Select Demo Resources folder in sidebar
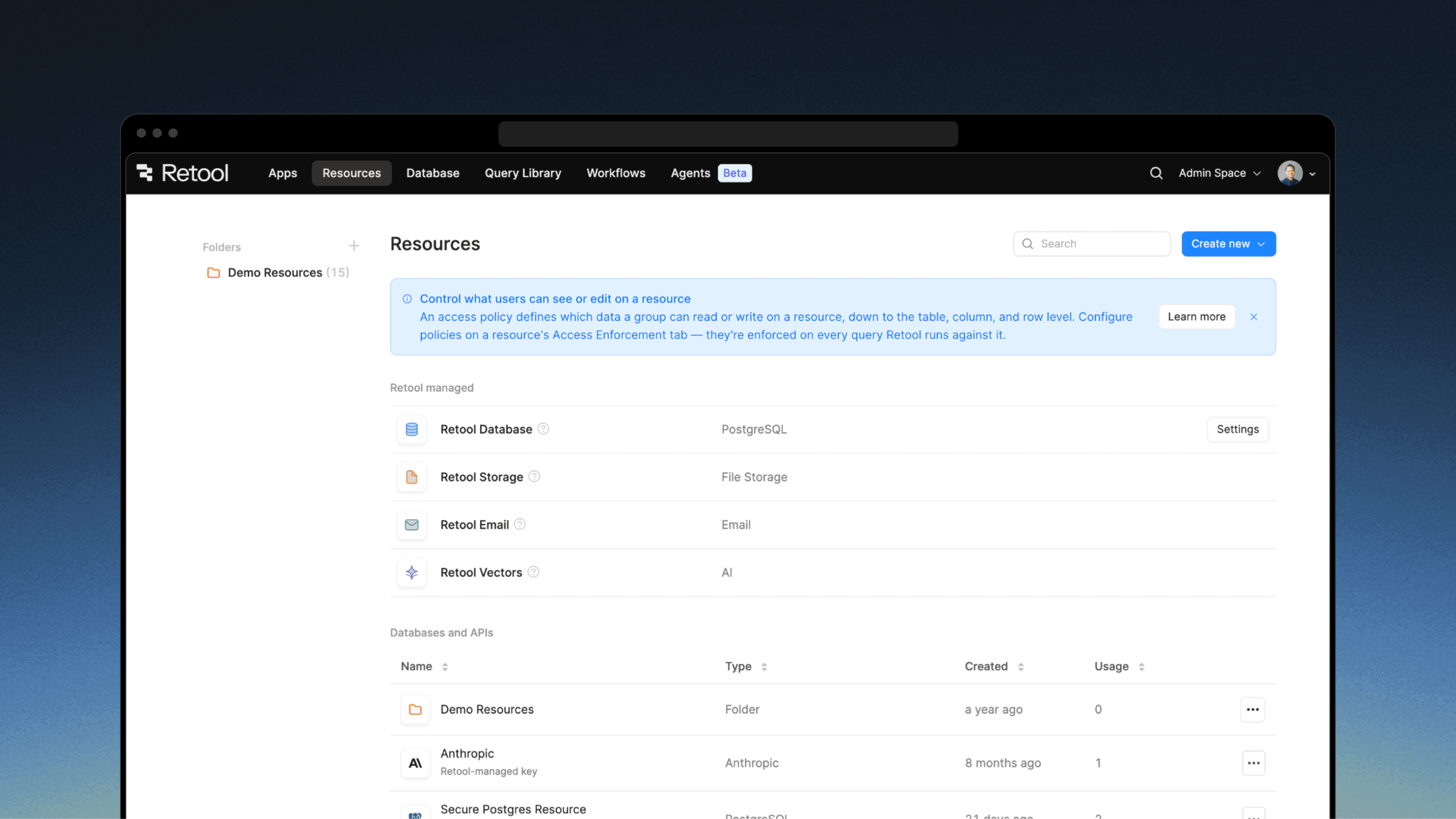The image size is (1456, 819). pyautogui.click(x=278, y=273)
